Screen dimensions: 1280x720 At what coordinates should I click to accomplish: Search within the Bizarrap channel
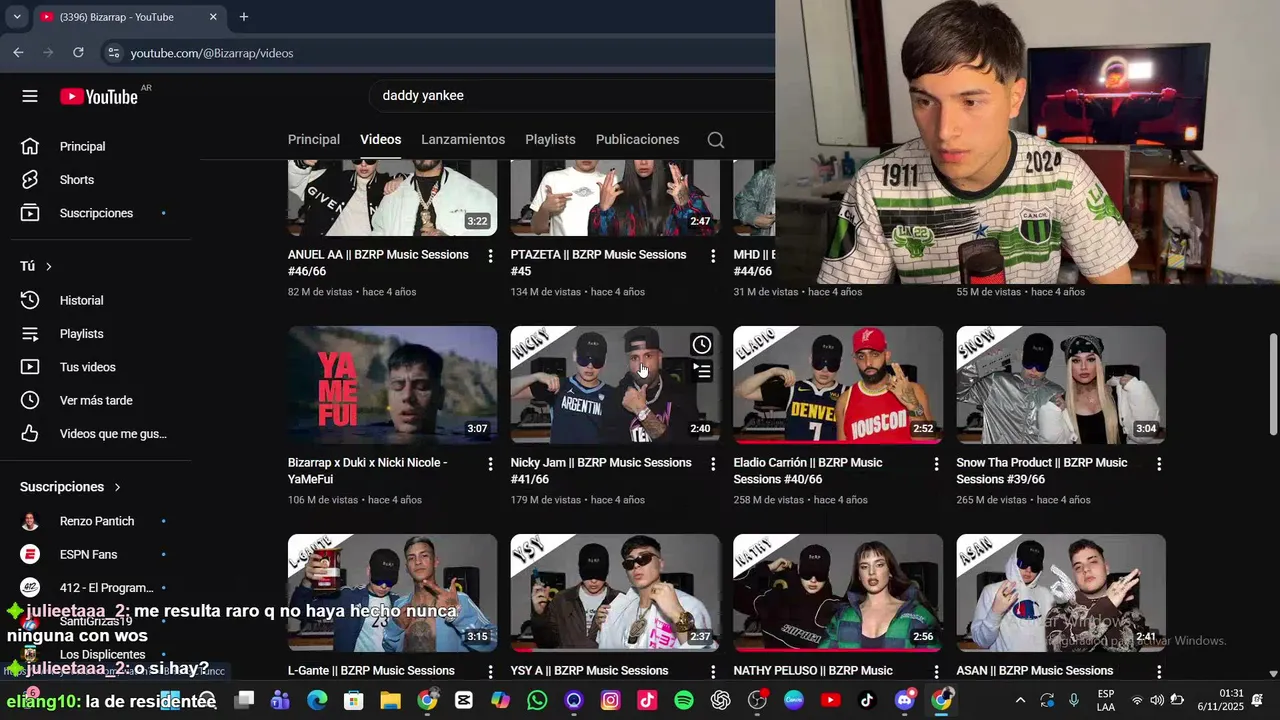pyautogui.click(x=716, y=140)
